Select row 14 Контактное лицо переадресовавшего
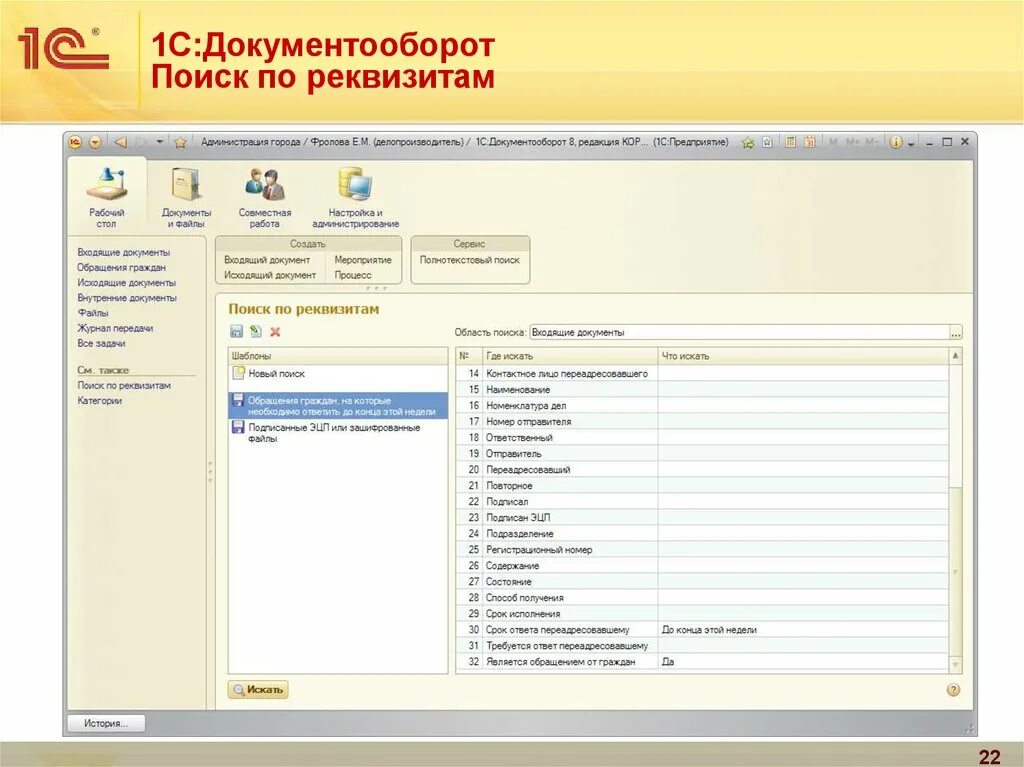Viewport: 1024px width, 767px height. [x=703, y=373]
